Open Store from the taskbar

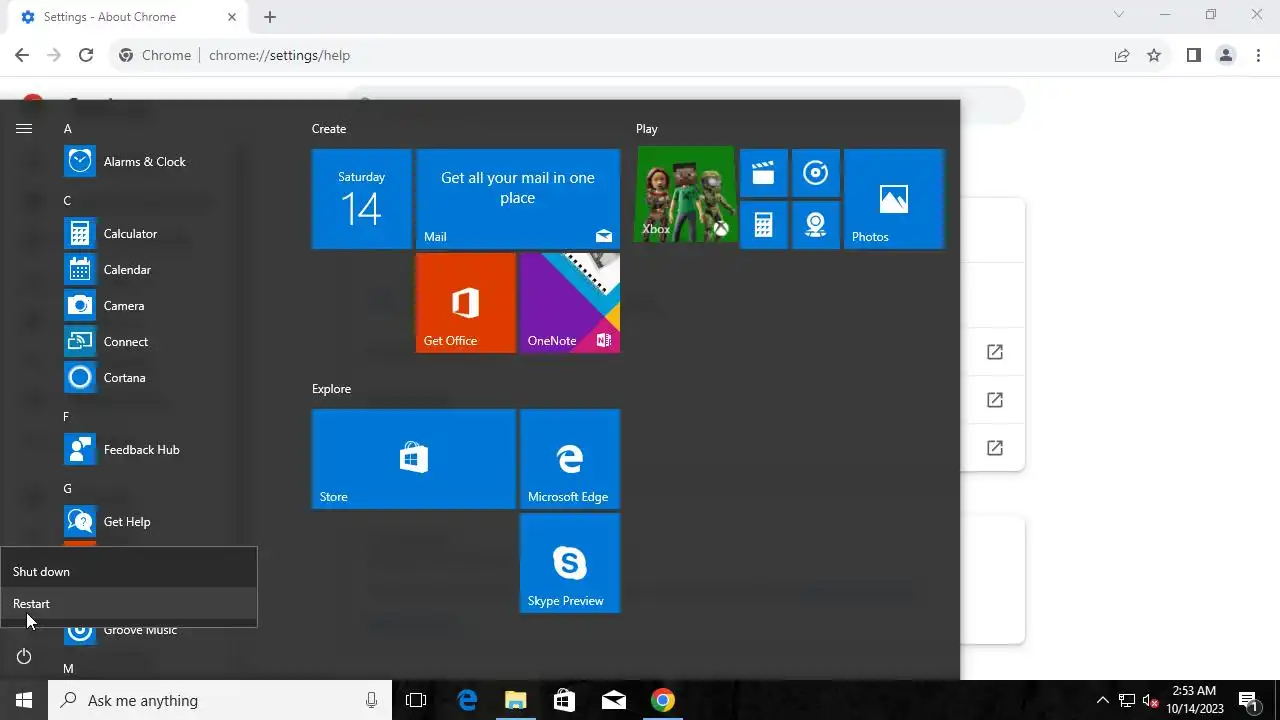point(565,700)
